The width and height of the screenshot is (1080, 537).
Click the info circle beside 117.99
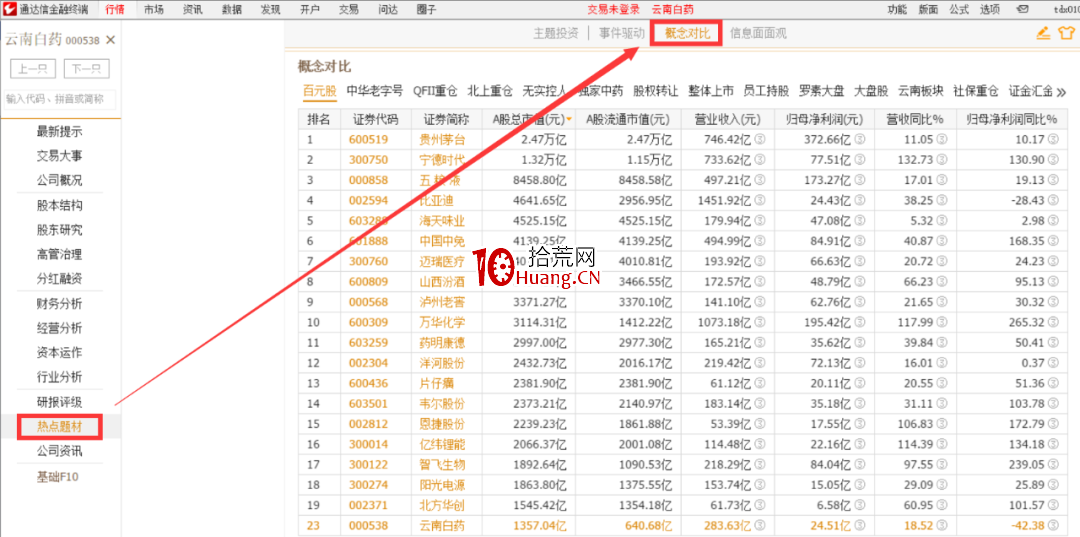(942, 322)
